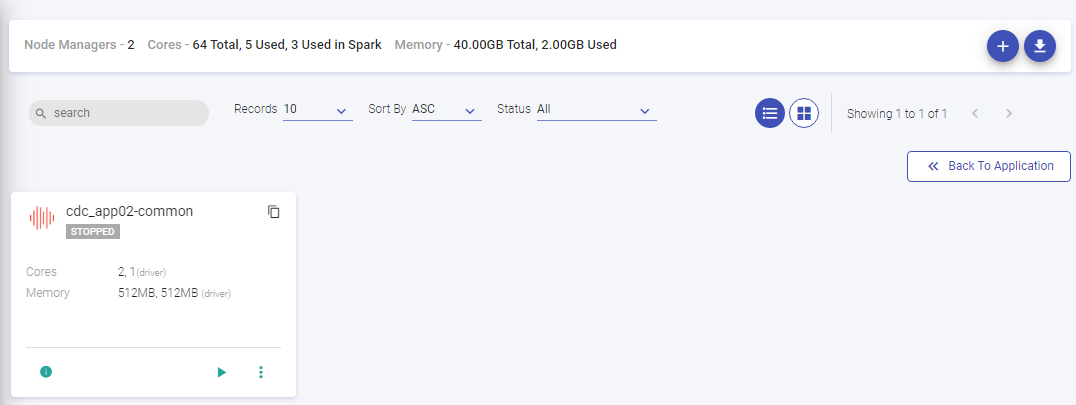
Task: Click Back To Application button
Action: pyautogui.click(x=989, y=166)
